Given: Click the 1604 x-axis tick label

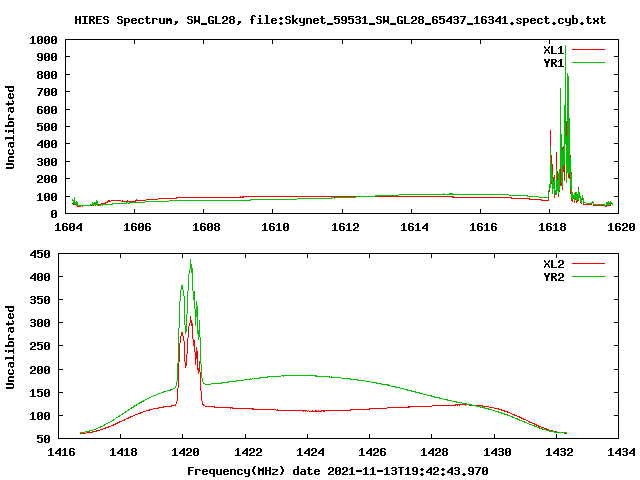Looking at the screenshot, I should click(x=68, y=227).
